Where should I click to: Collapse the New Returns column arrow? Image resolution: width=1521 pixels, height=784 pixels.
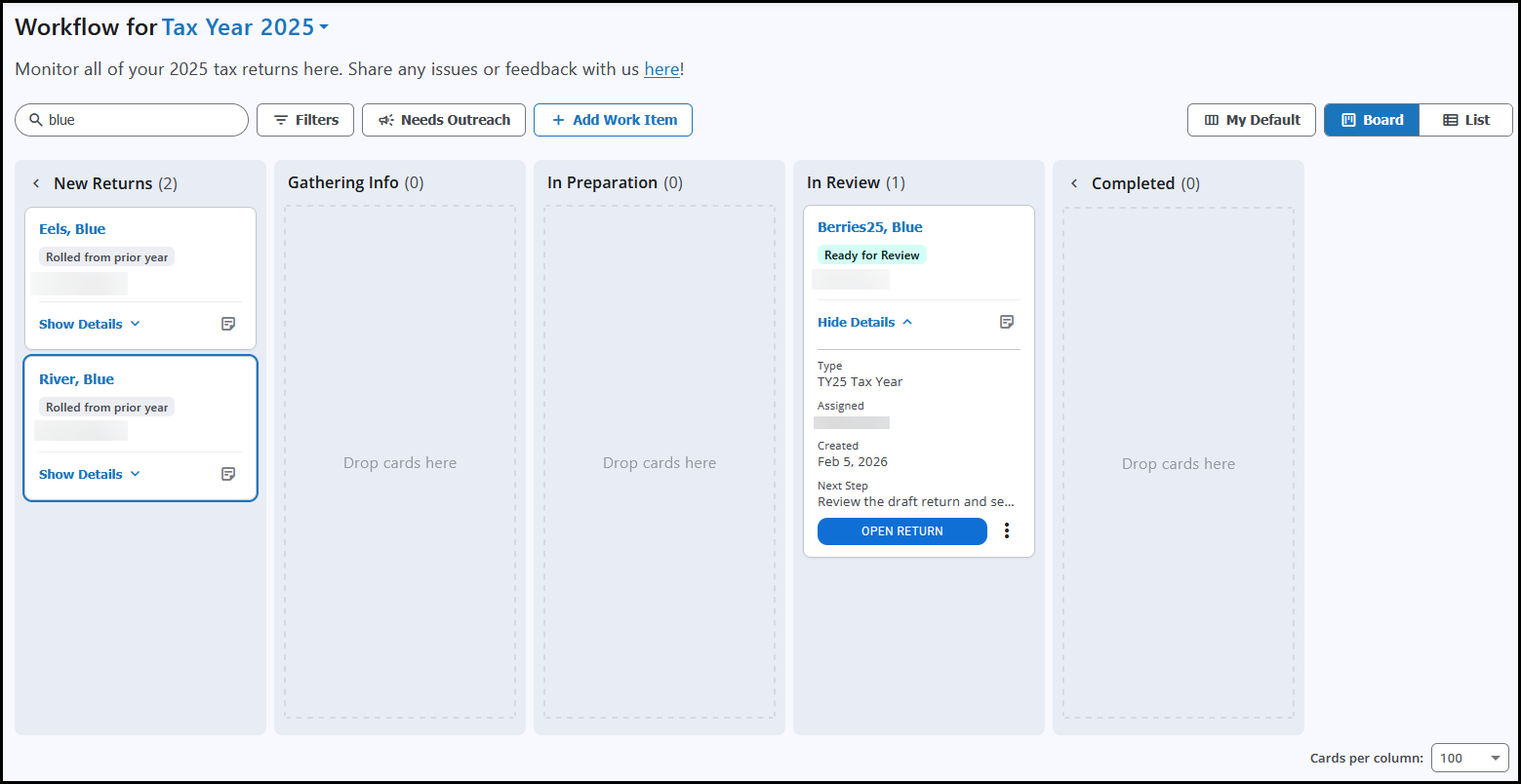[x=36, y=183]
